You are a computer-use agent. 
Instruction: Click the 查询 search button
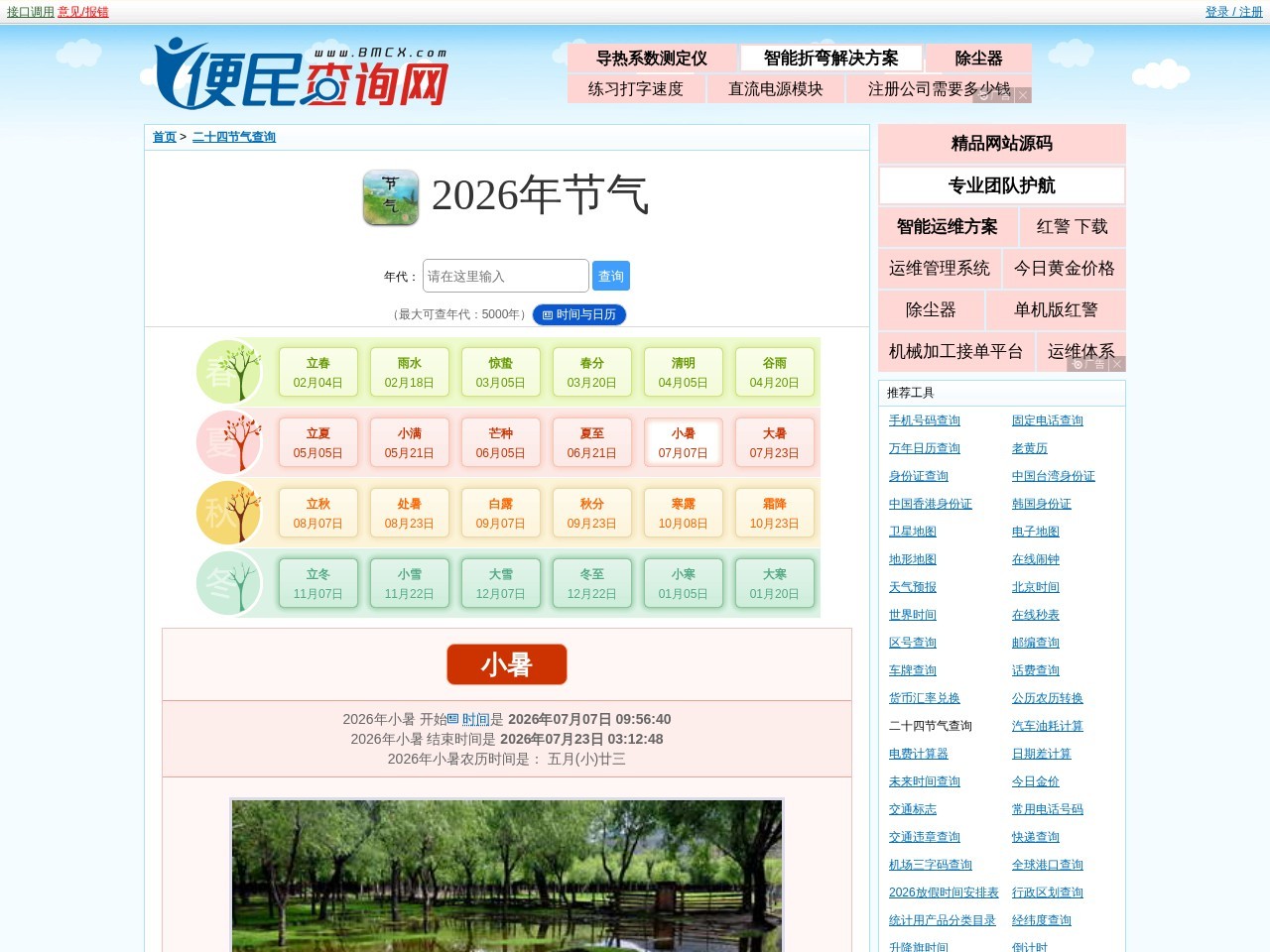tap(611, 276)
